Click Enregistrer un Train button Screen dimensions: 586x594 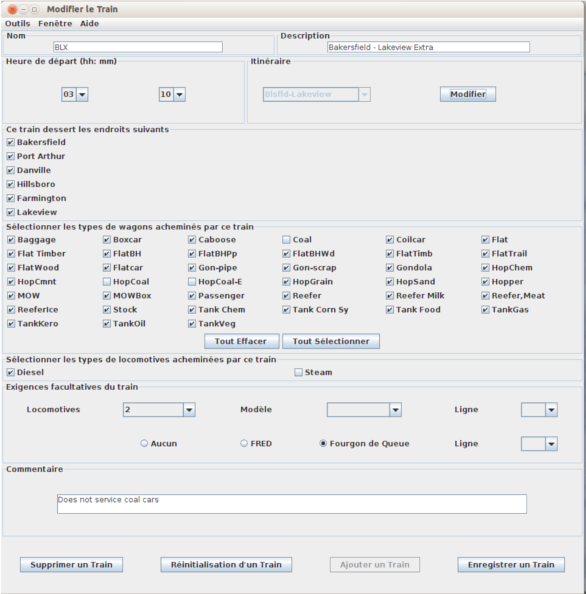[x=511, y=565]
